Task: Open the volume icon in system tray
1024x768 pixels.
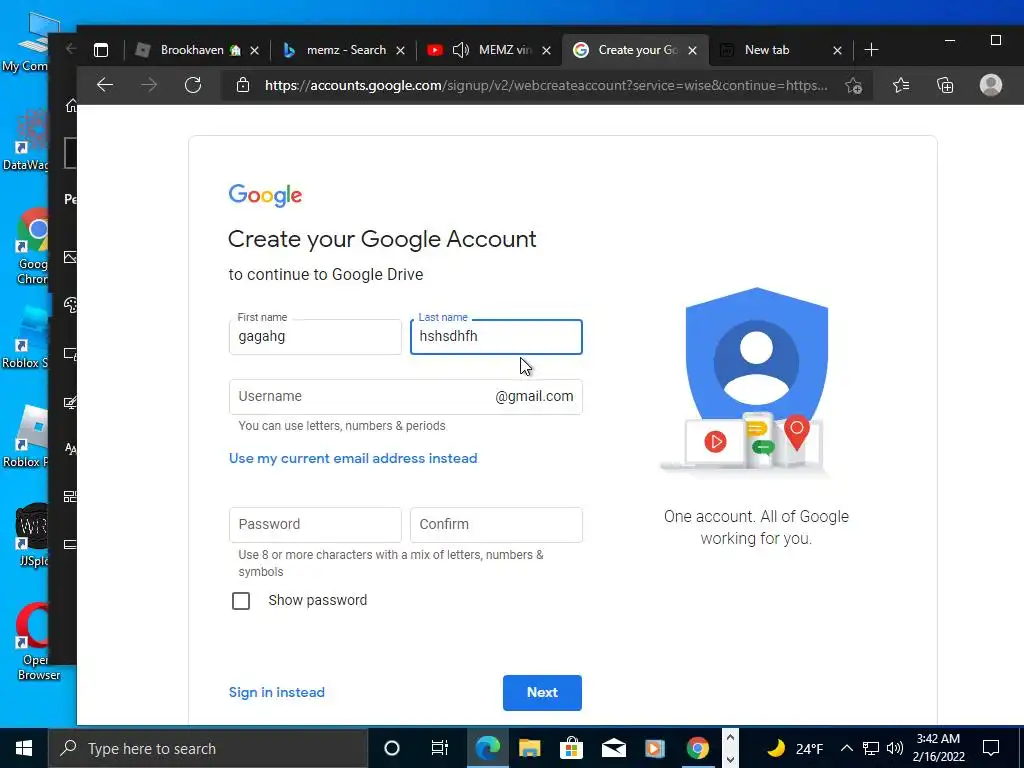Action: tap(895, 748)
